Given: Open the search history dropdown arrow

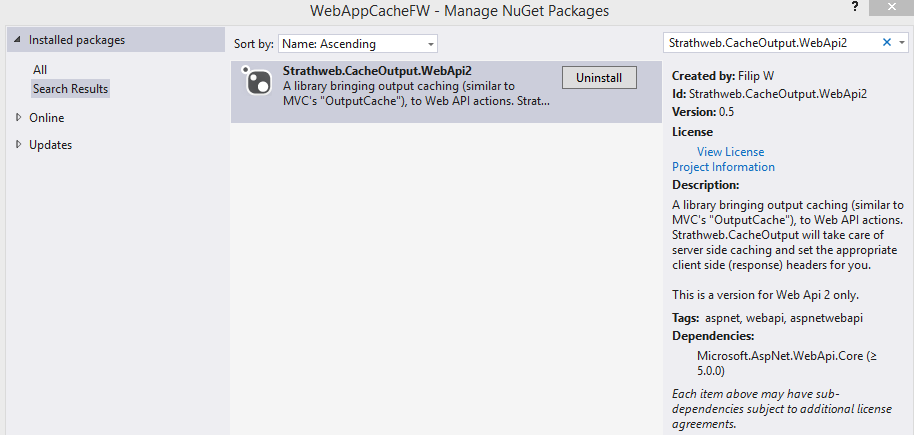Looking at the screenshot, I should point(902,43).
